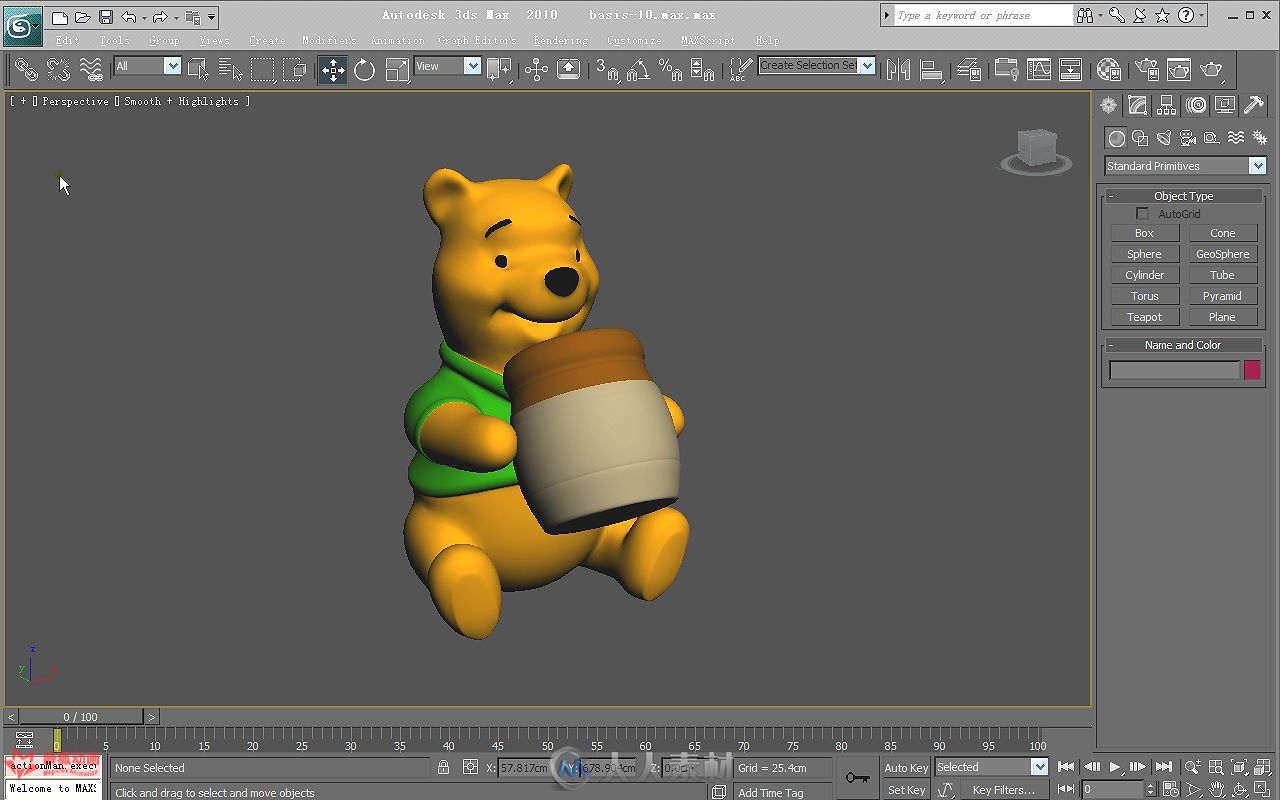1280x800 pixels.
Task: Click the Render Production teapot
Action: (1211, 69)
